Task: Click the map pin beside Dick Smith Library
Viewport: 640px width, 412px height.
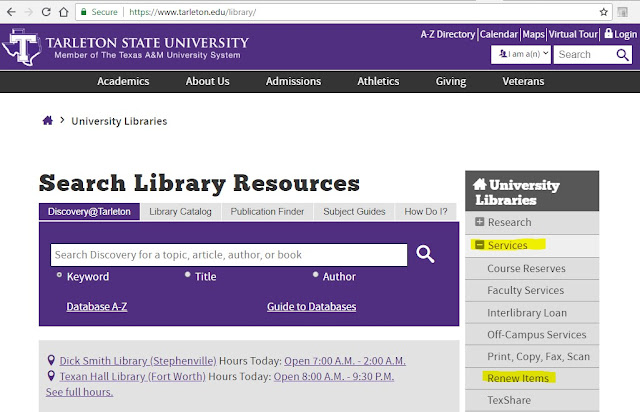Action: (x=51, y=360)
